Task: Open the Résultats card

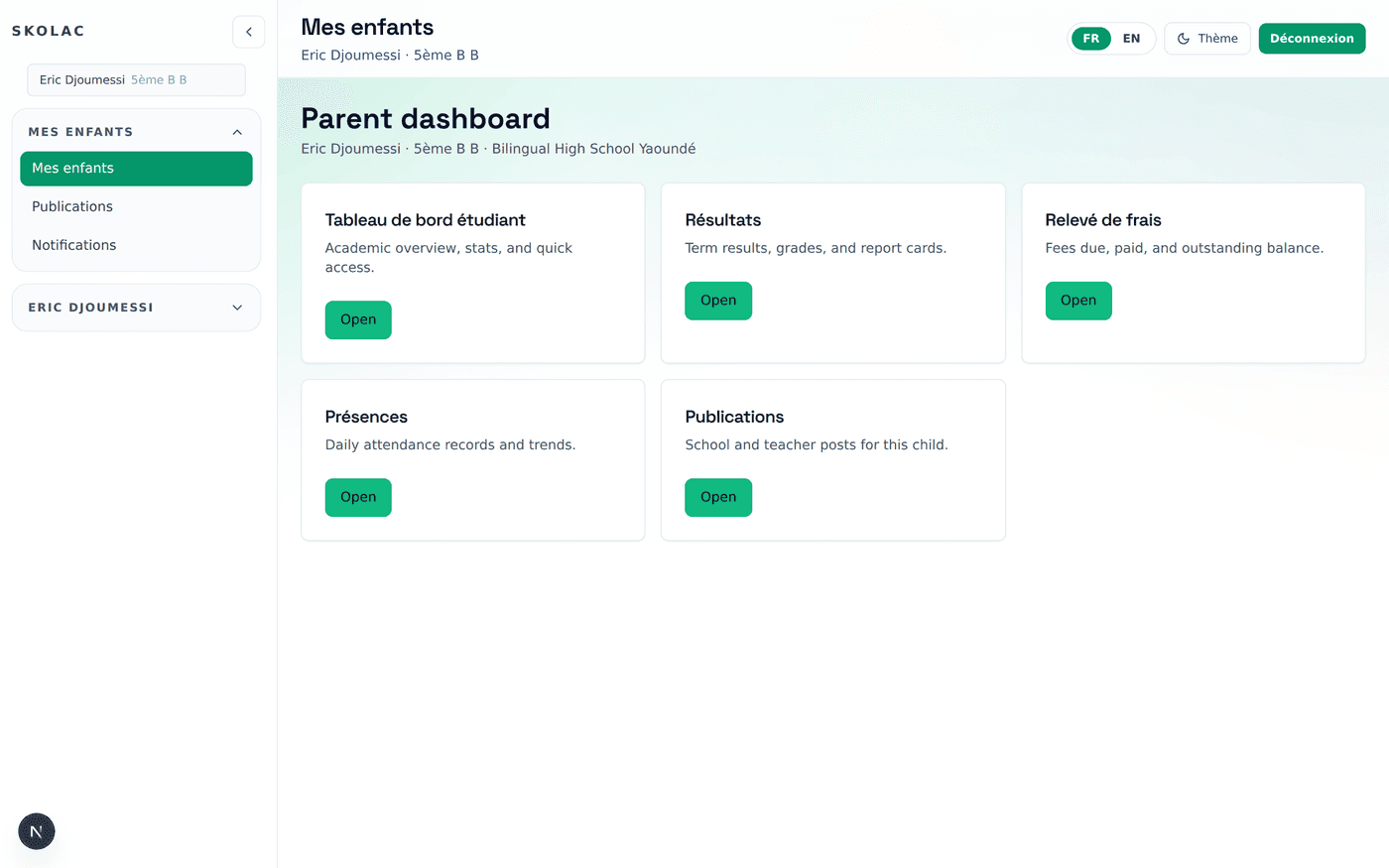Action: click(718, 301)
